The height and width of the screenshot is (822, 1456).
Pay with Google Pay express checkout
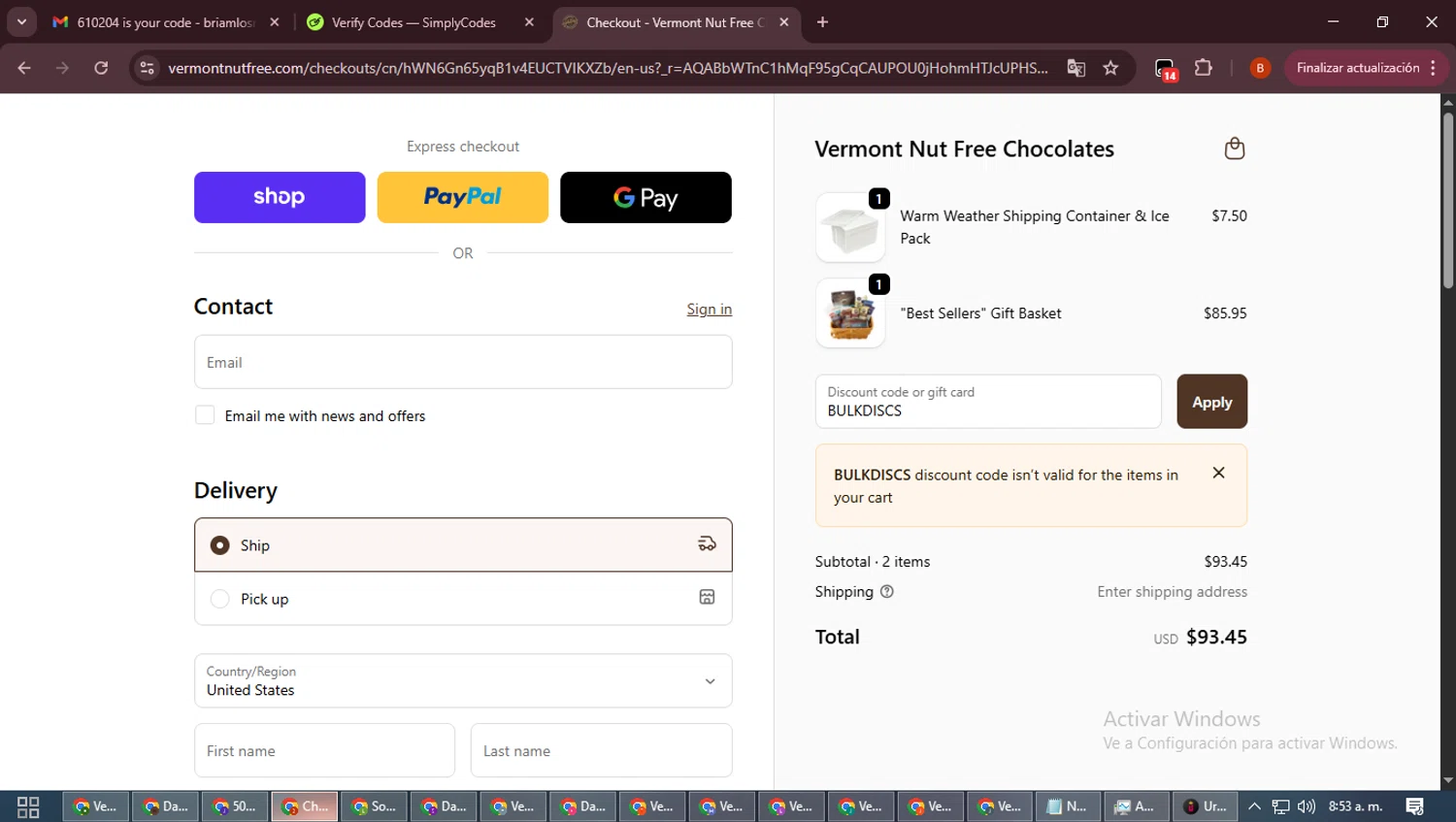[645, 197]
